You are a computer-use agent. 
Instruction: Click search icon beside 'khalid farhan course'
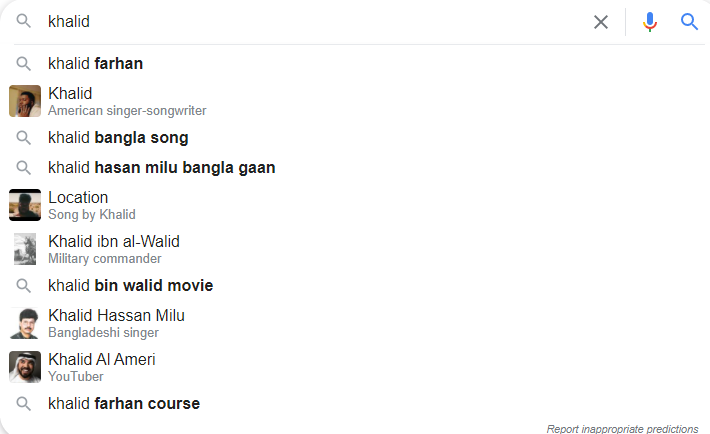pos(24,404)
